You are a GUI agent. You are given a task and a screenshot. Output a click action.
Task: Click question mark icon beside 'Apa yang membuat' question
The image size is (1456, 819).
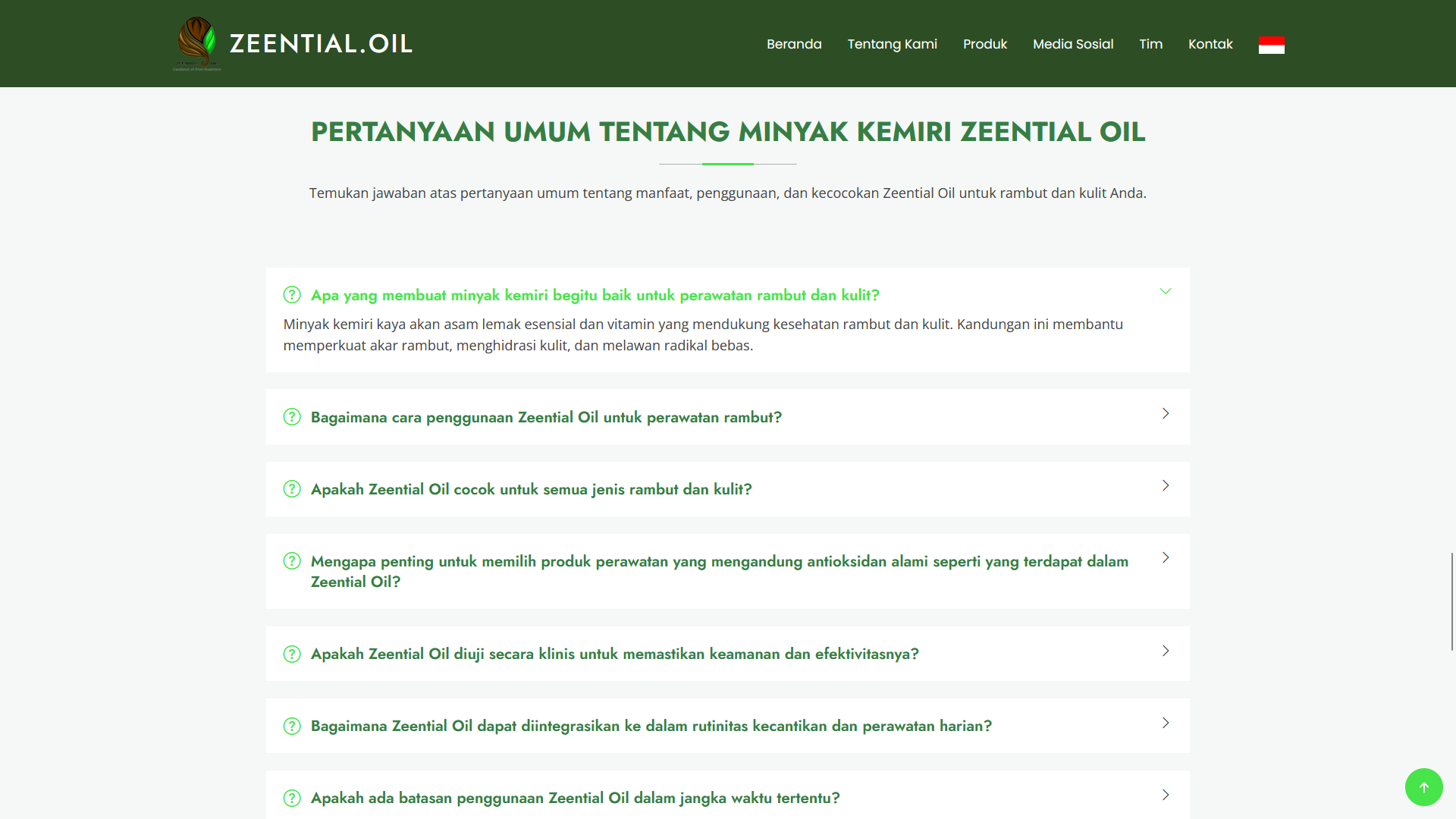pyautogui.click(x=292, y=295)
